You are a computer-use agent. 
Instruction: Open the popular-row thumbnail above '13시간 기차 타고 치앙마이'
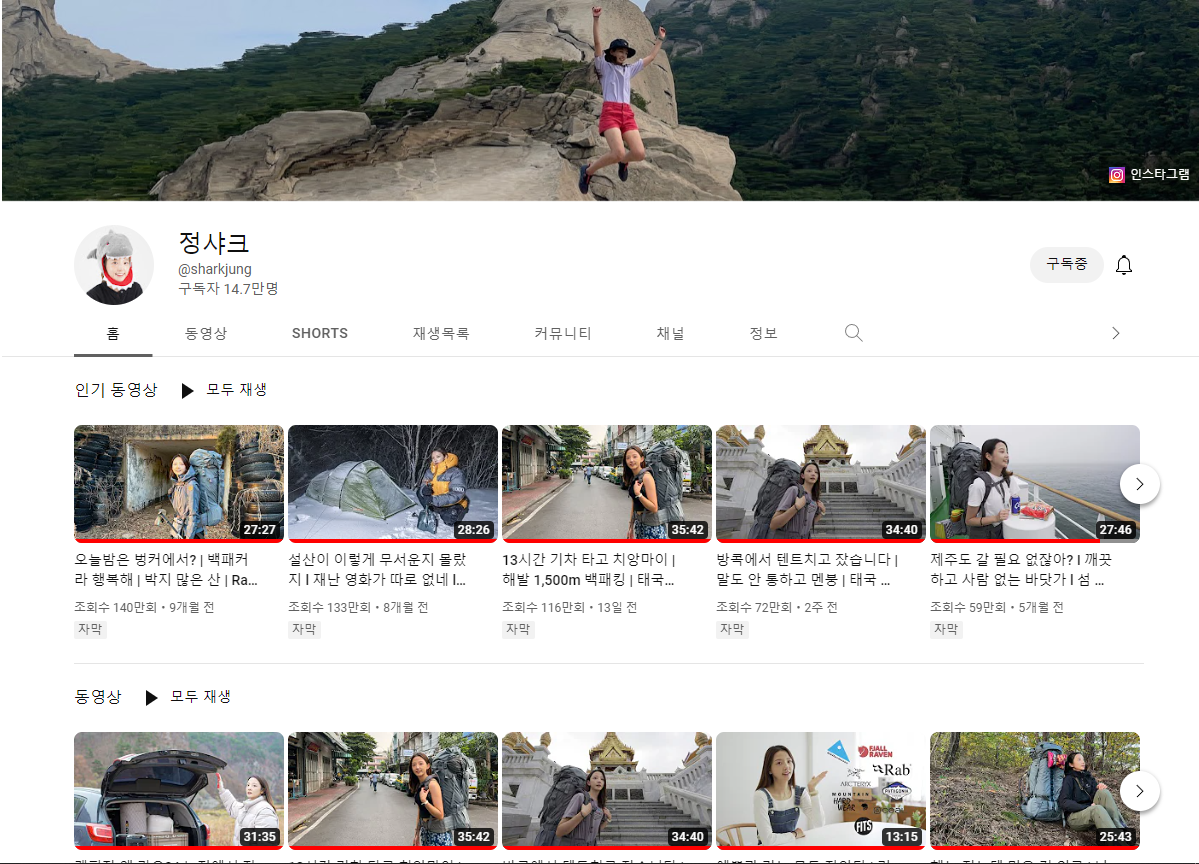tap(607, 484)
